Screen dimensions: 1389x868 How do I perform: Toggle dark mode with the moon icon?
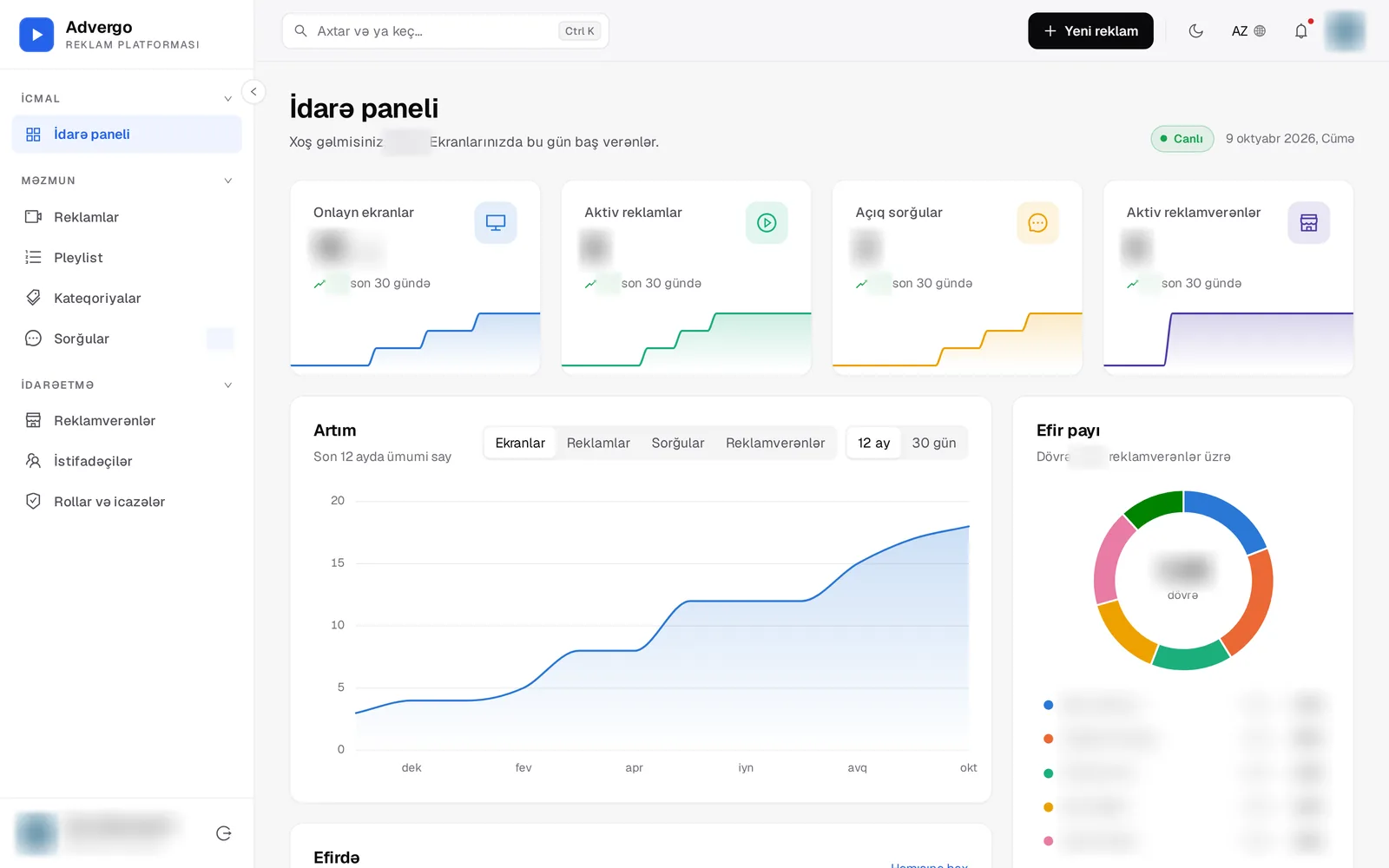1195,31
